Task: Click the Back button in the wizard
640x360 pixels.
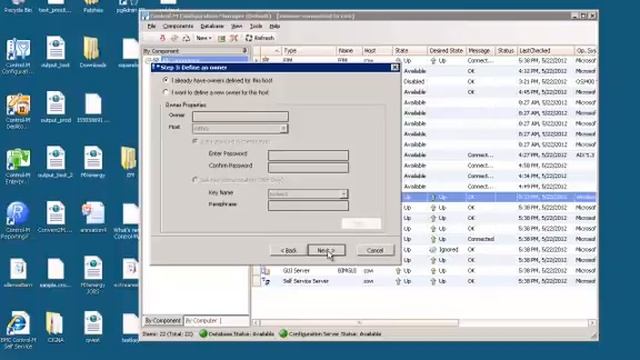Action: [289, 250]
